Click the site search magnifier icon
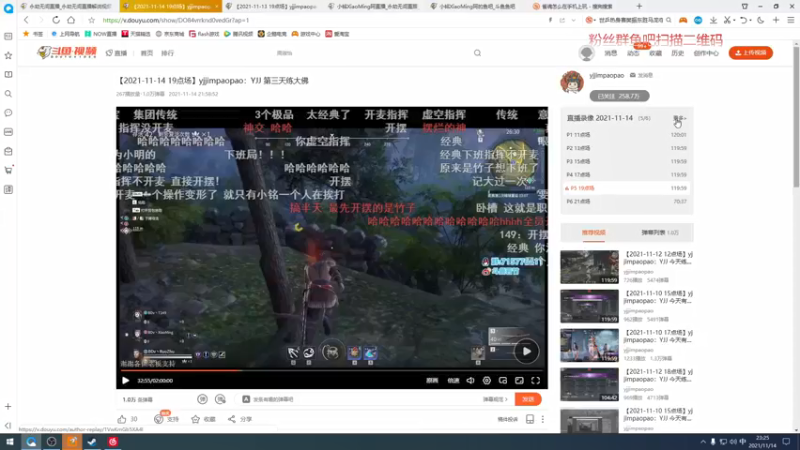800x450 pixels. tap(477, 53)
